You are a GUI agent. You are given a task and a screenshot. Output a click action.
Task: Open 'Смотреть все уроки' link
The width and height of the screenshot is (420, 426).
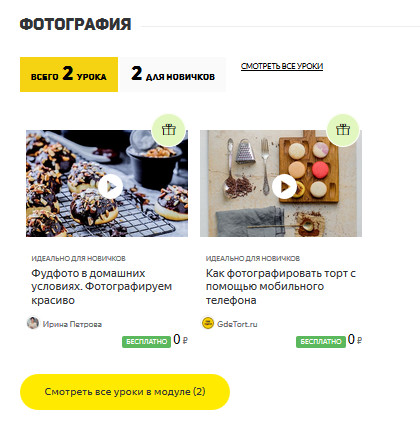(282, 66)
